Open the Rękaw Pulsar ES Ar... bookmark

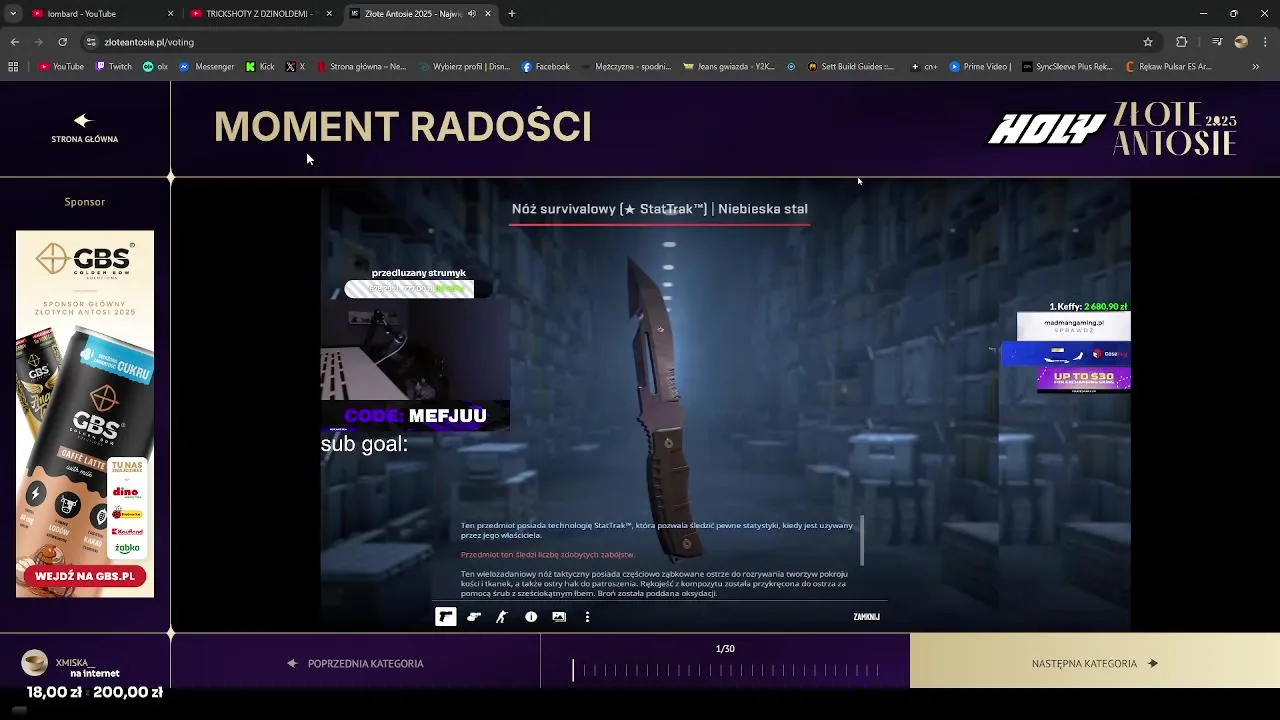point(1168,67)
